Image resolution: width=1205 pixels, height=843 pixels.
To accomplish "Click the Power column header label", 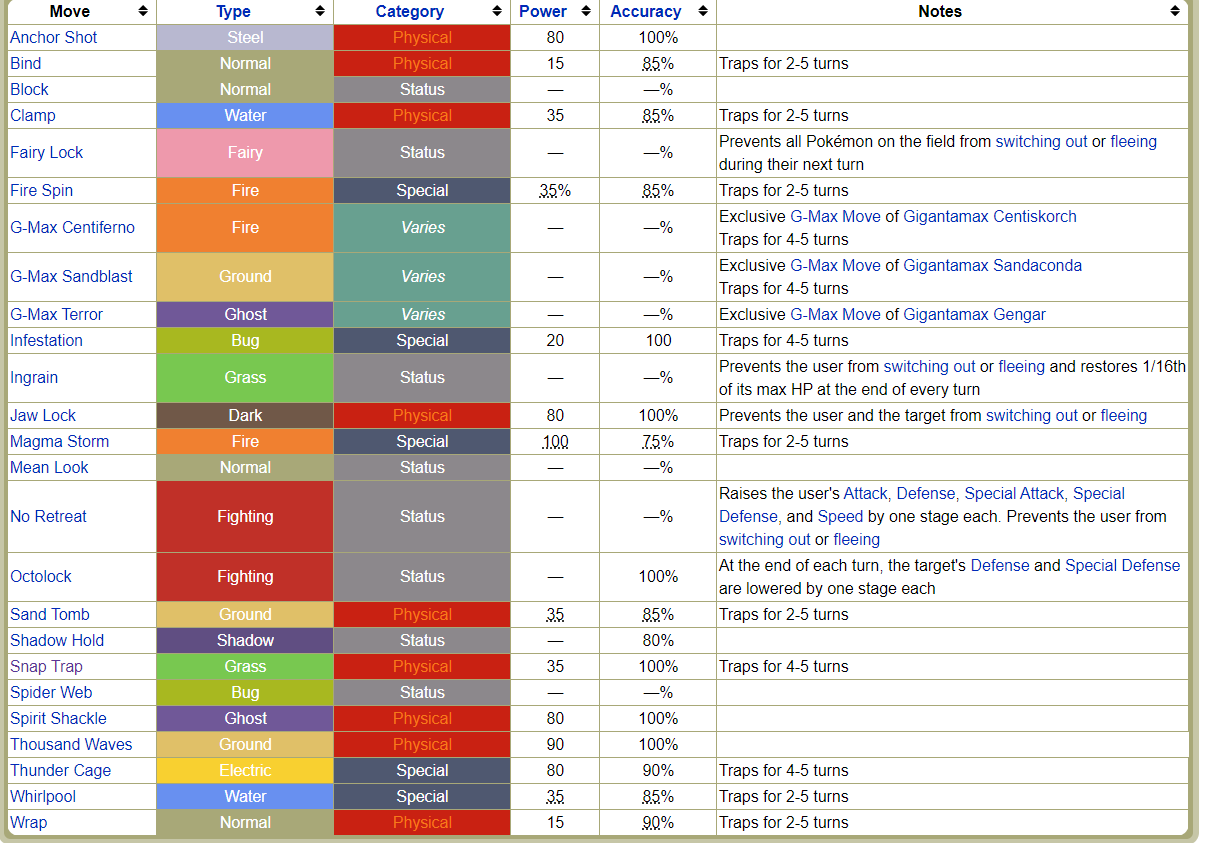I will tap(543, 11).
